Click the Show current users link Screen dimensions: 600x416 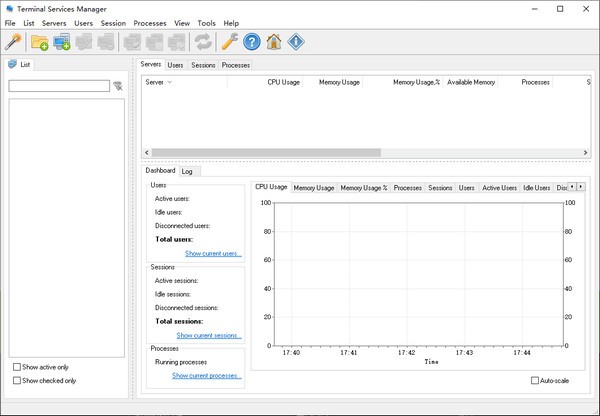(x=213, y=253)
